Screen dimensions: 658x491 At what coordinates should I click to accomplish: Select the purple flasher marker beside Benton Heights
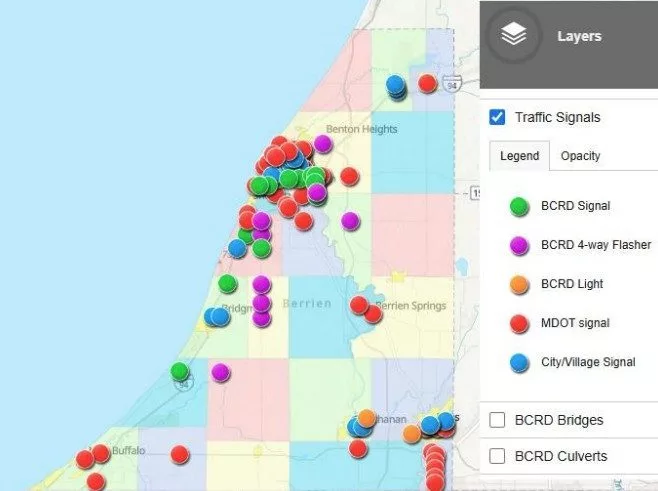322,143
